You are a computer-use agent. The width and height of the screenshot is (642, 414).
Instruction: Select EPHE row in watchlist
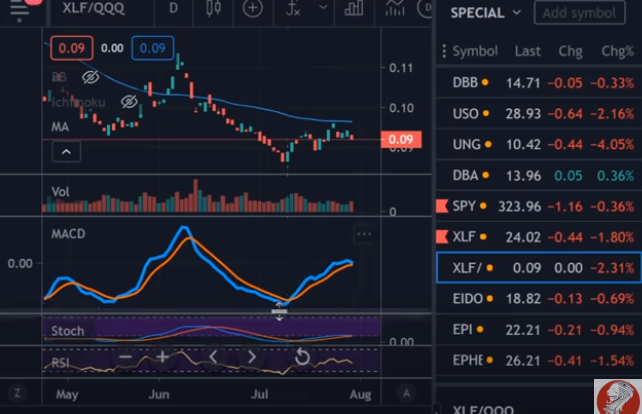[539, 360]
